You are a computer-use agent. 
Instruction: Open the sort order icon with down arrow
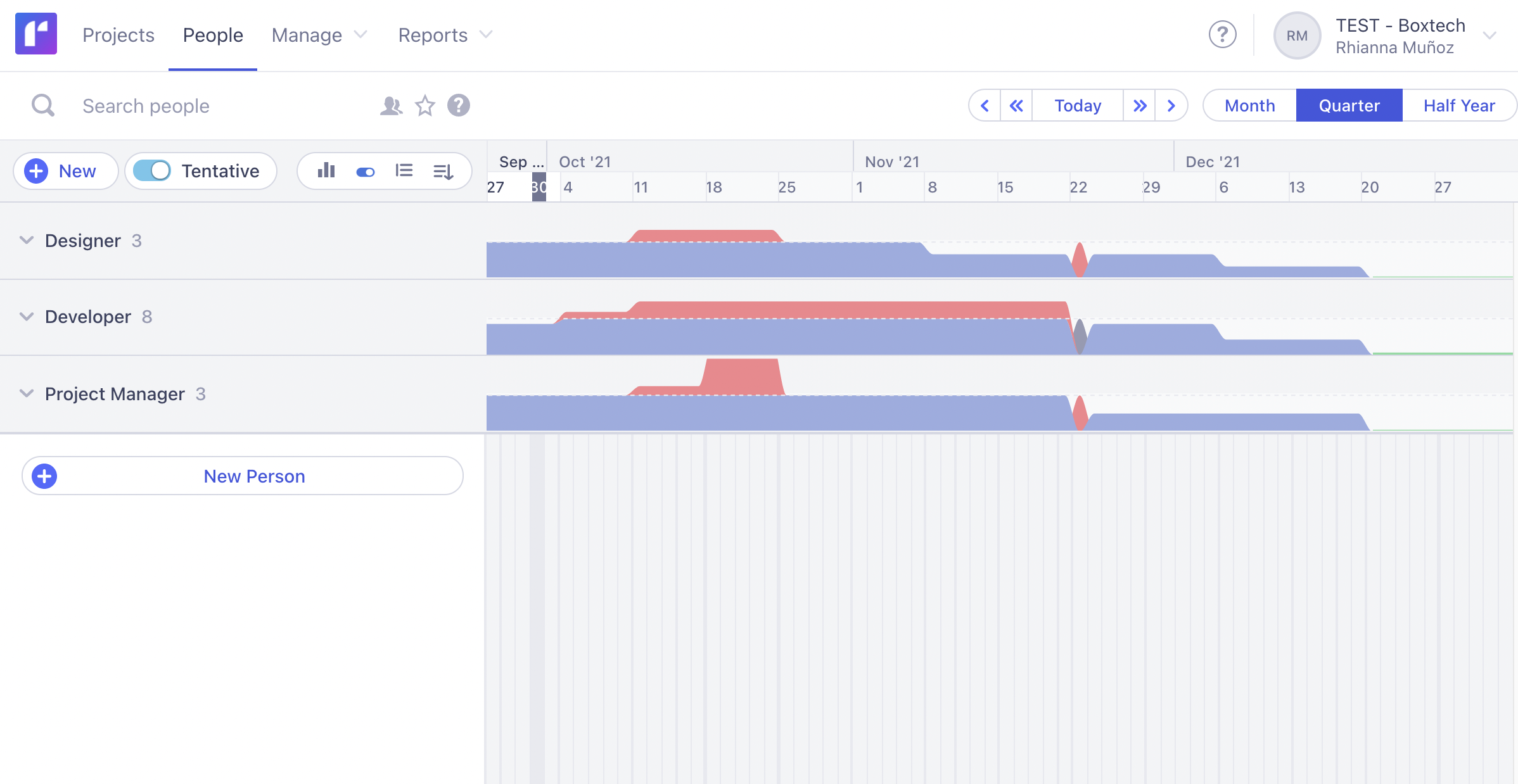pyautogui.click(x=443, y=170)
